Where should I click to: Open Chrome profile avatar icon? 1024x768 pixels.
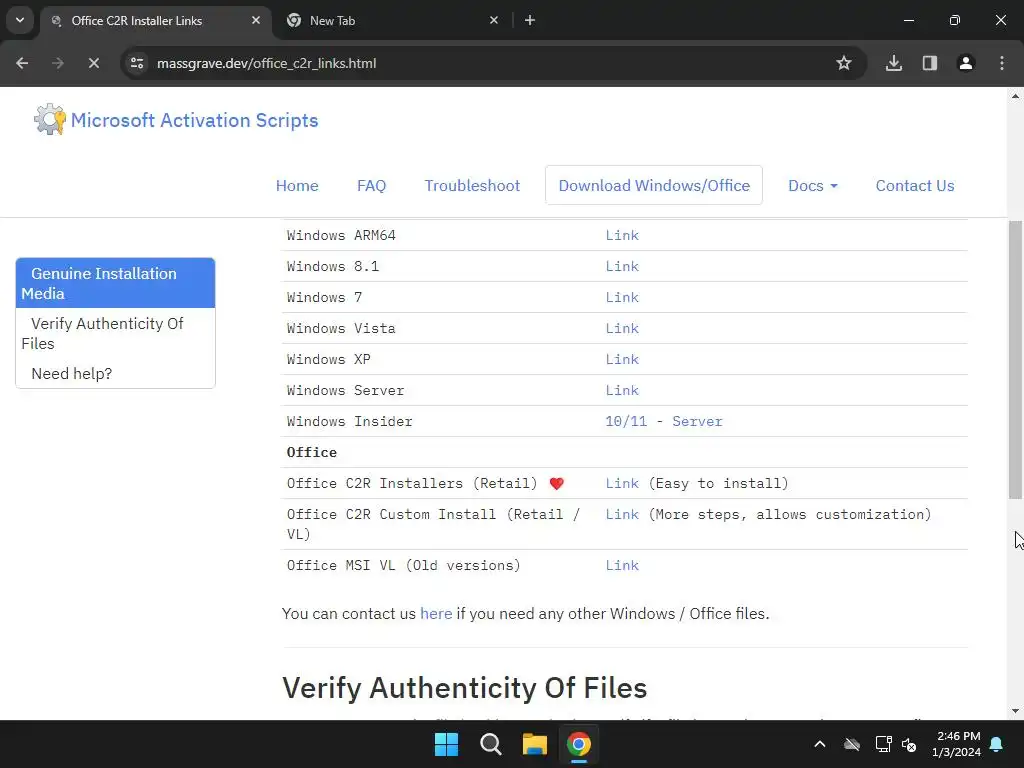click(966, 63)
